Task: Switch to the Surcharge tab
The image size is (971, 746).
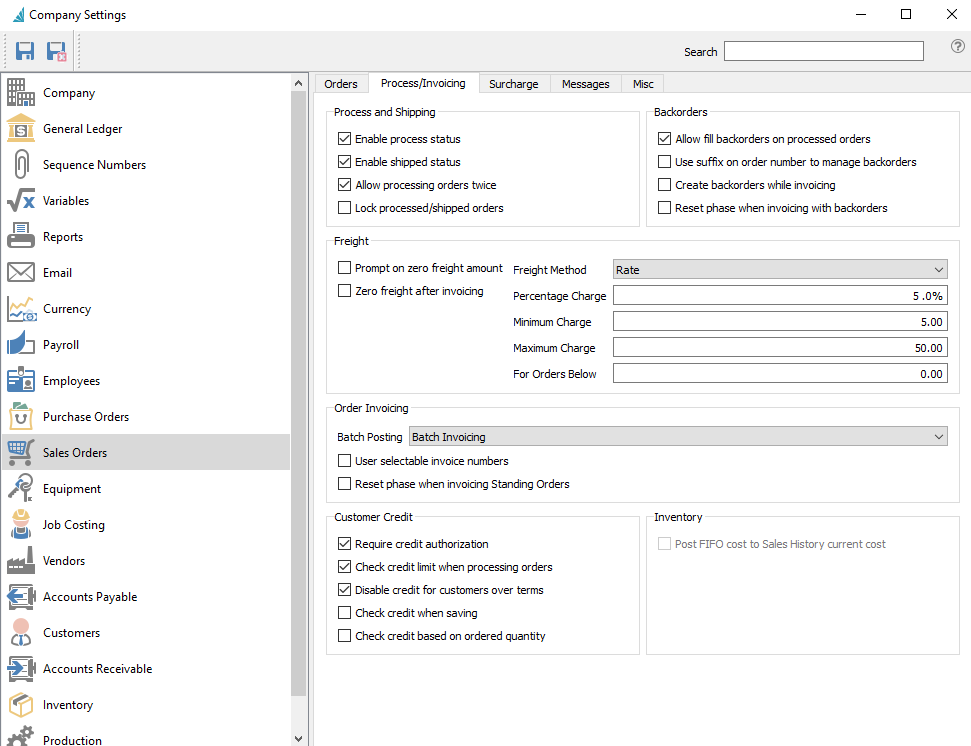Action: click(513, 84)
